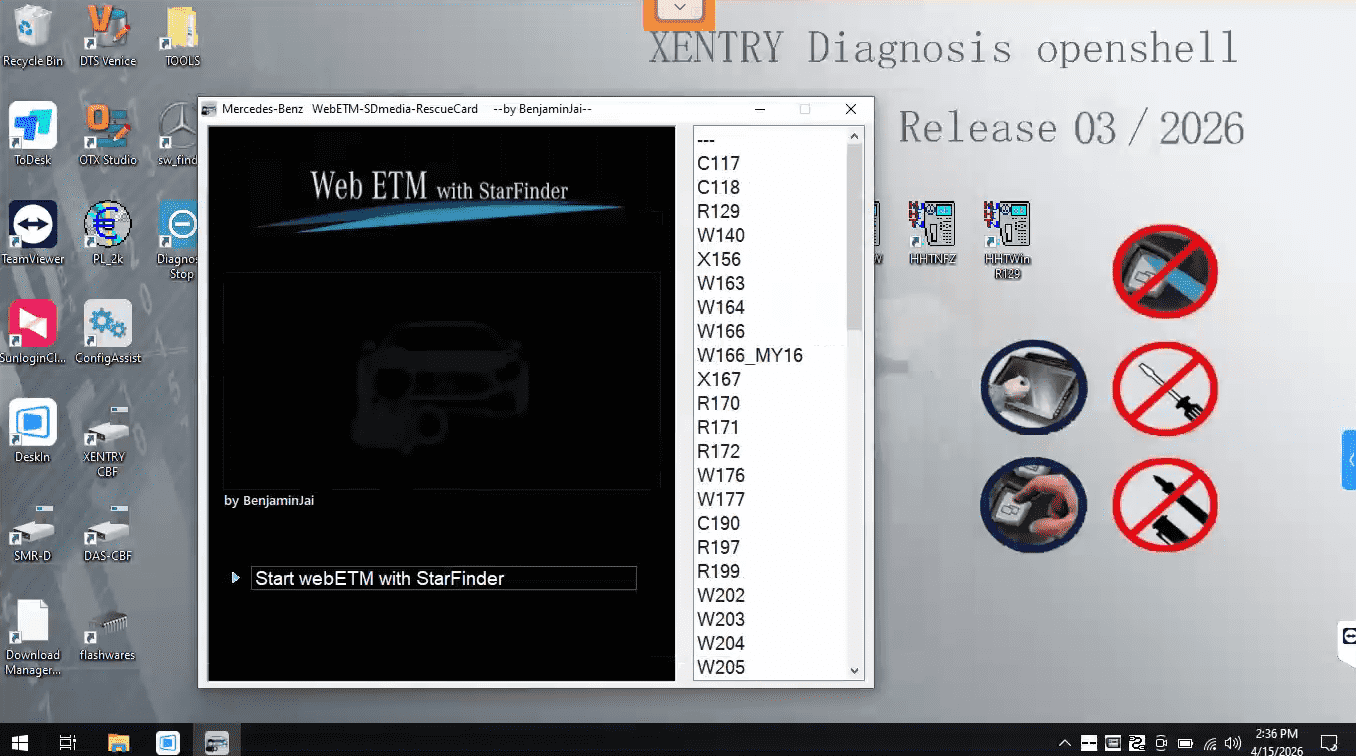The image size is (1356, 756).
Task: Click the arrow beside Start webETM
Action: [x=235, y=578]
